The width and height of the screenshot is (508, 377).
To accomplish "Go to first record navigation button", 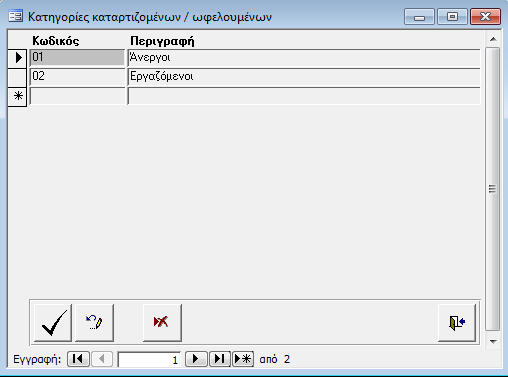I will [x=78, y=359].
